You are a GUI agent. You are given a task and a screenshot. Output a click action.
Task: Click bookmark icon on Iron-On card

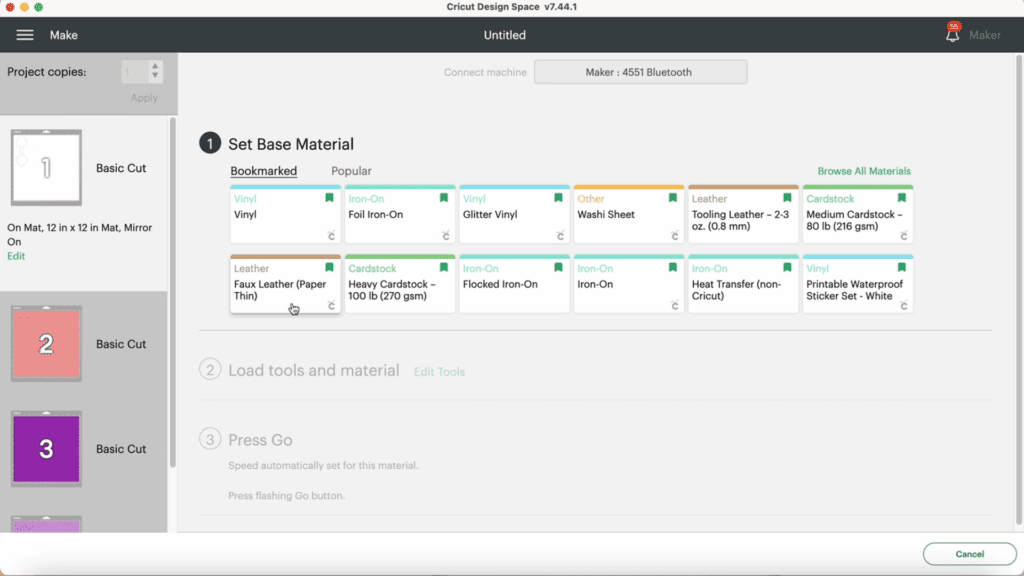[673, 268]
